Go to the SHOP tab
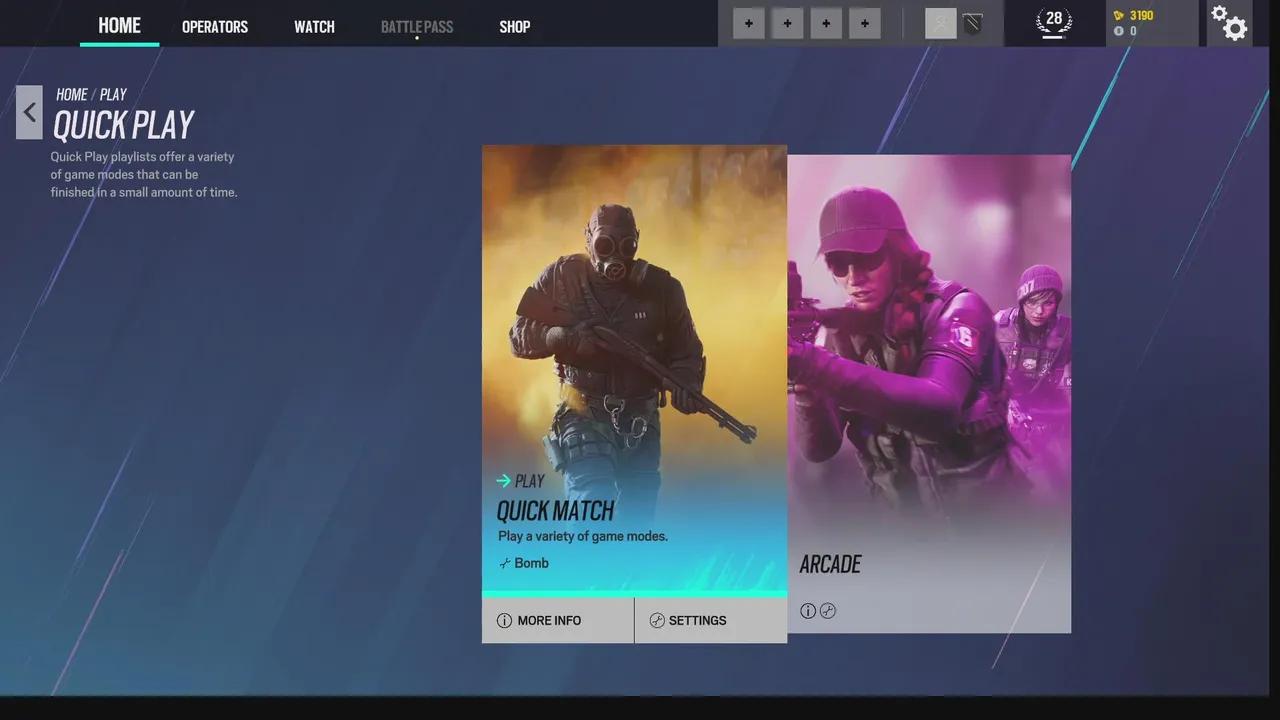The width and height of the screenshot is (1280, 720). pyautogui.click(x=515, y=26)
